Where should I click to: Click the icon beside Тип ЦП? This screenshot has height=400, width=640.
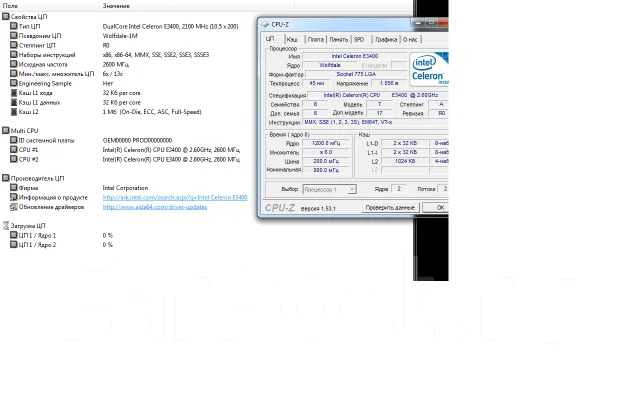[13, 26]
